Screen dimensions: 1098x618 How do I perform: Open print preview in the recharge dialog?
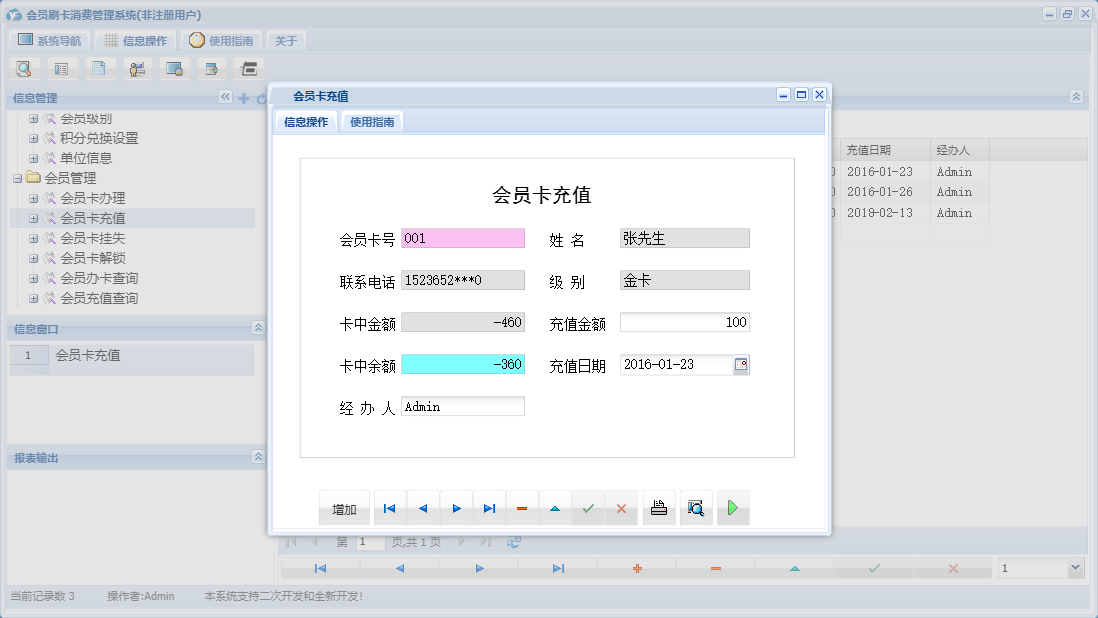pyautogui.click(x=696, y=508)
